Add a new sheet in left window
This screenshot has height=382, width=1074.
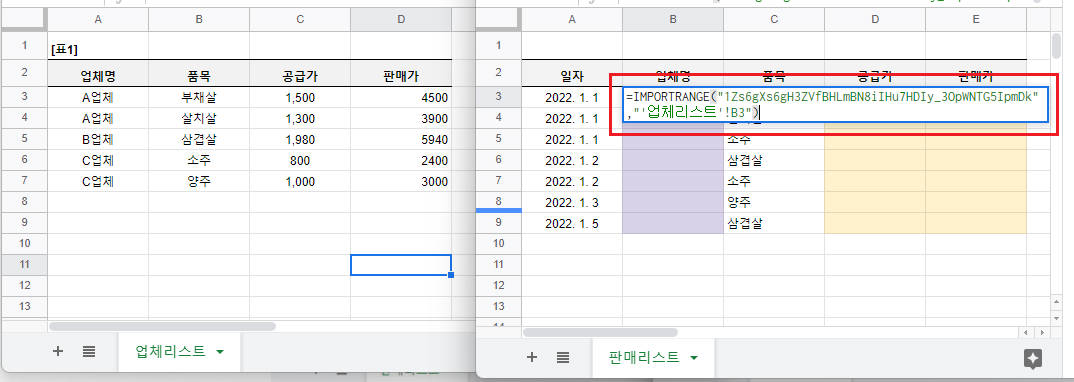tap(58, 351)
